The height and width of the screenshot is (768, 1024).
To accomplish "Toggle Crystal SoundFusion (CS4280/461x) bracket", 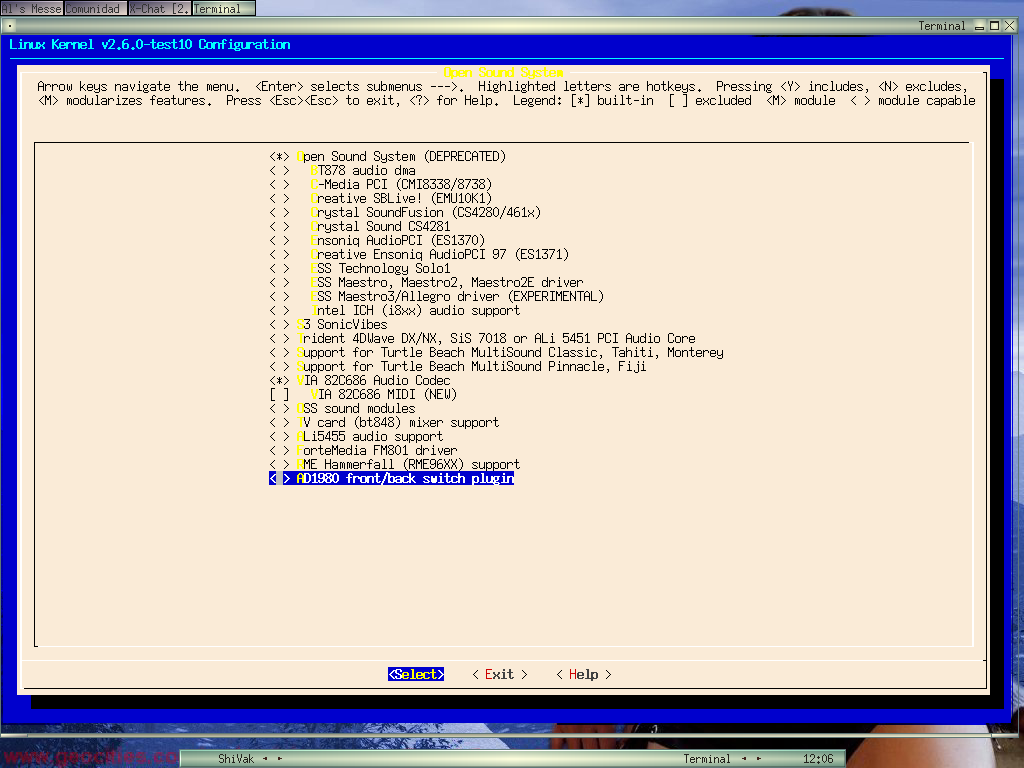I will tap(280, 213).
